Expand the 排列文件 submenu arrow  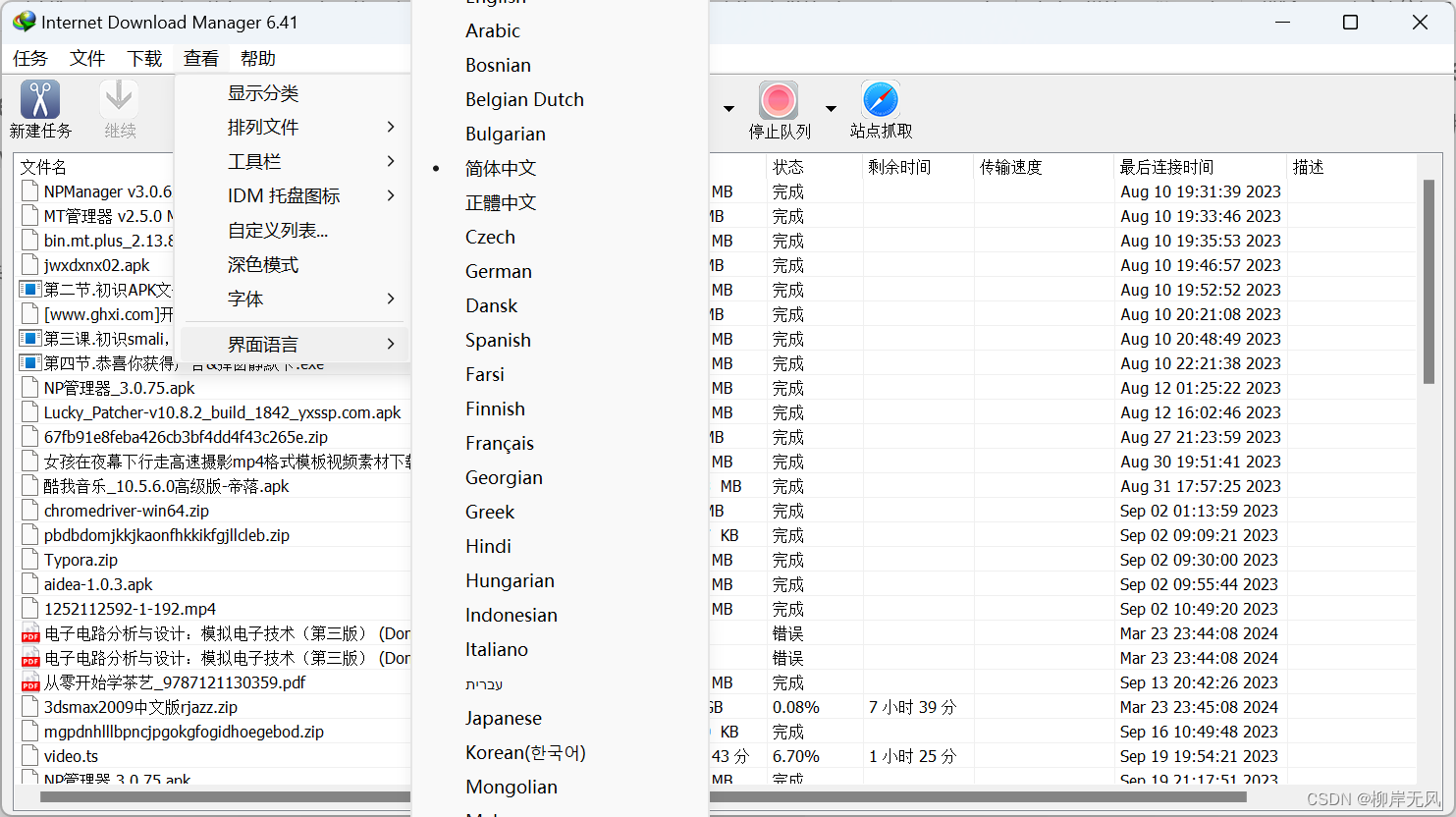tap(391, 127)
